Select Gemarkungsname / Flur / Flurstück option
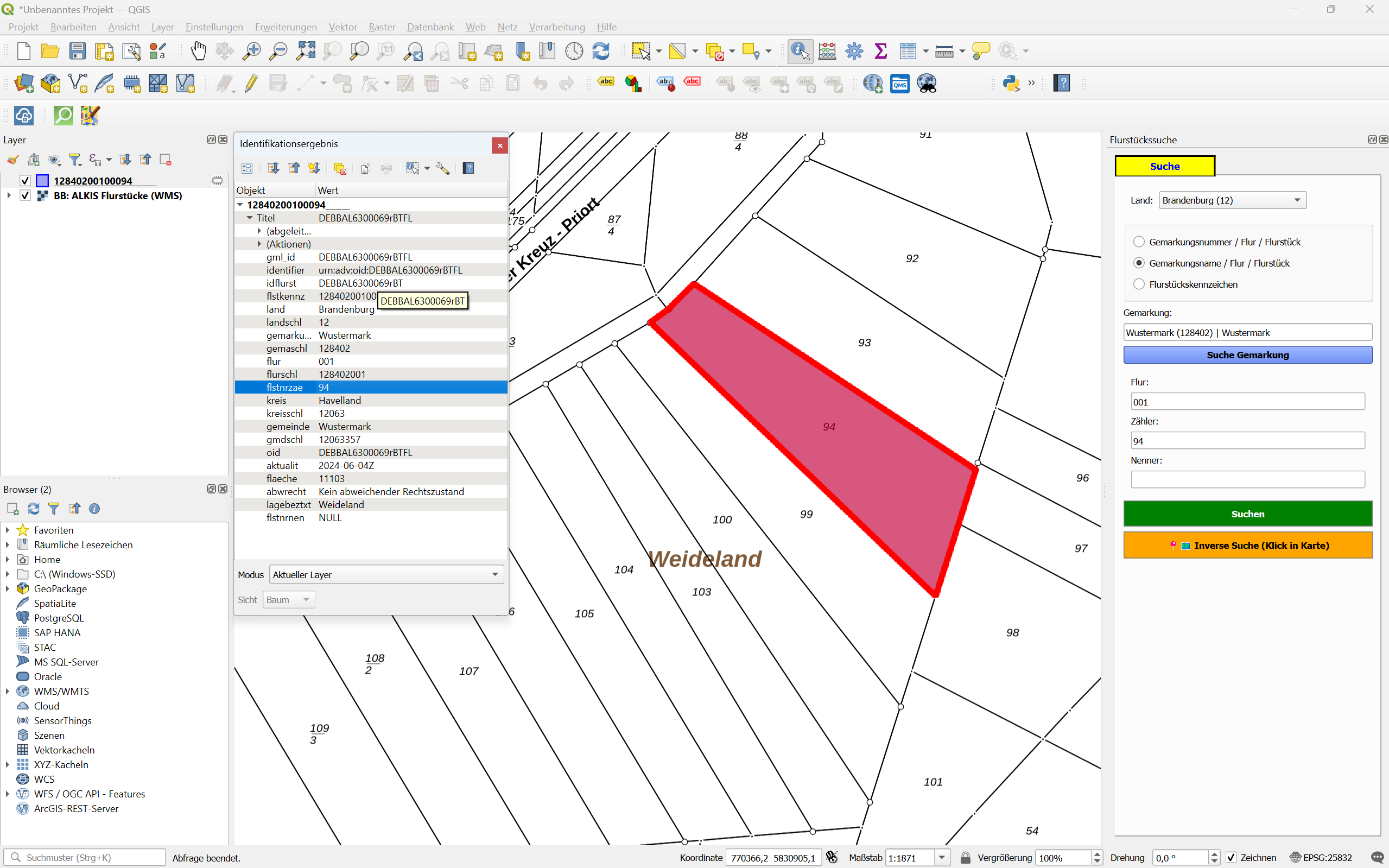 click(x=1139, y=263)
